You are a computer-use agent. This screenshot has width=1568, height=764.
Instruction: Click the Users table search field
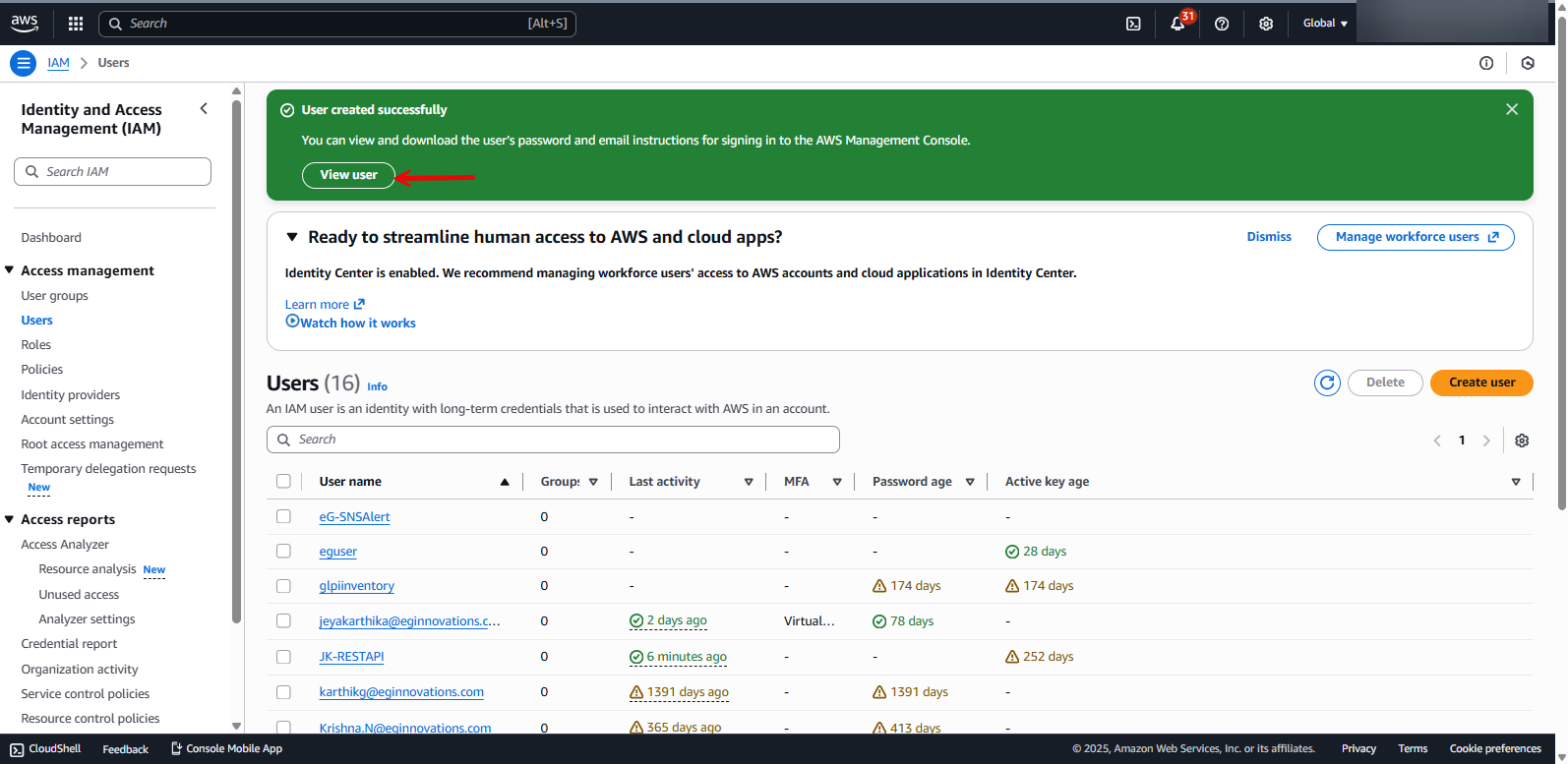pyautogui.click(x=553, y=440)
